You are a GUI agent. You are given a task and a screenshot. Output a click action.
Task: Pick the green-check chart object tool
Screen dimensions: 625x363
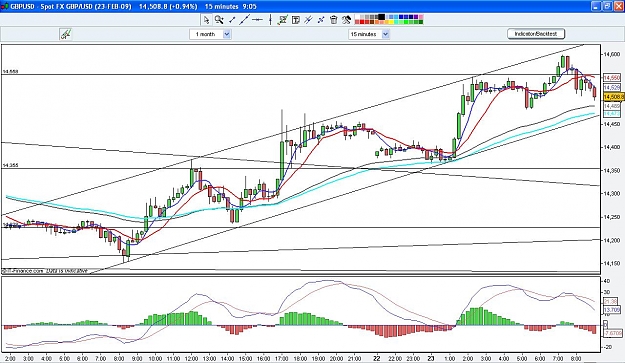(283, 20)
